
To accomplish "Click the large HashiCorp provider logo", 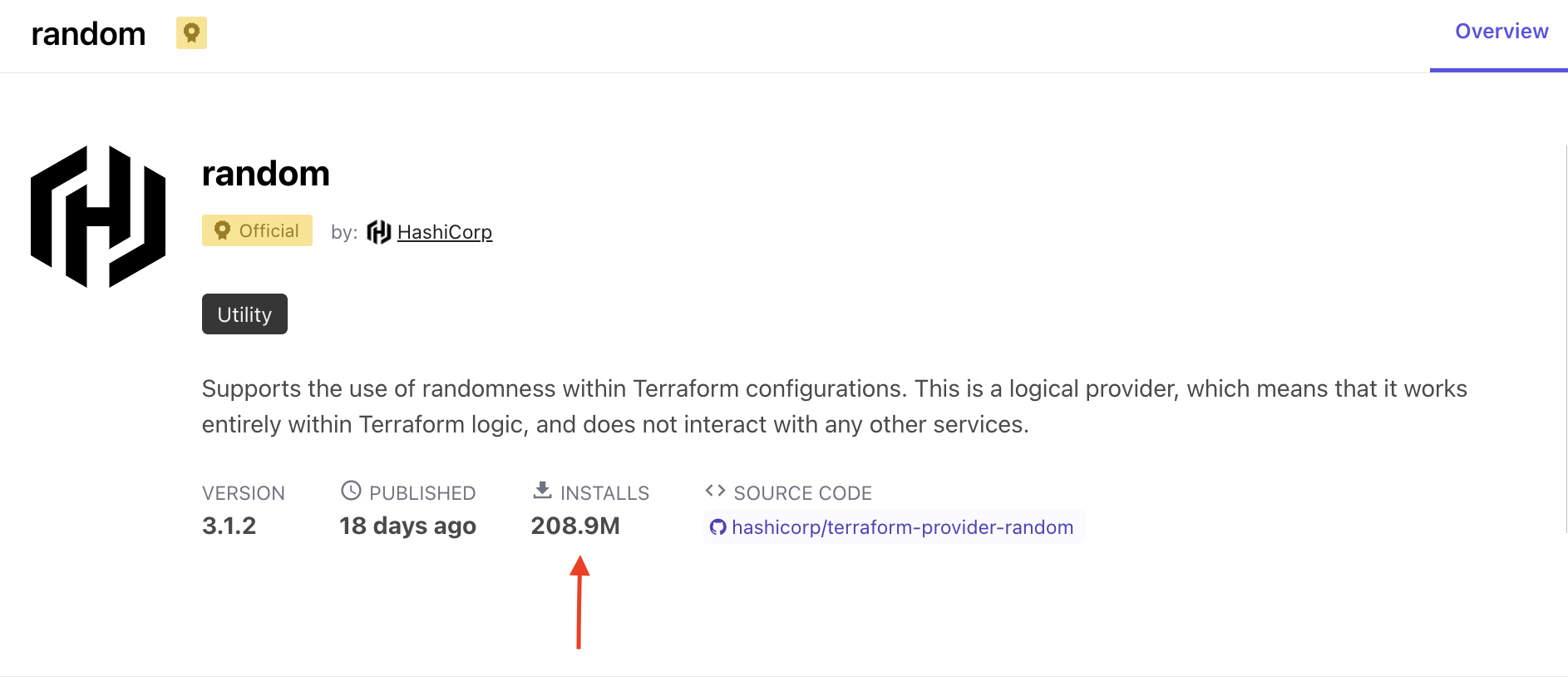I will click(x=98, y=216).
